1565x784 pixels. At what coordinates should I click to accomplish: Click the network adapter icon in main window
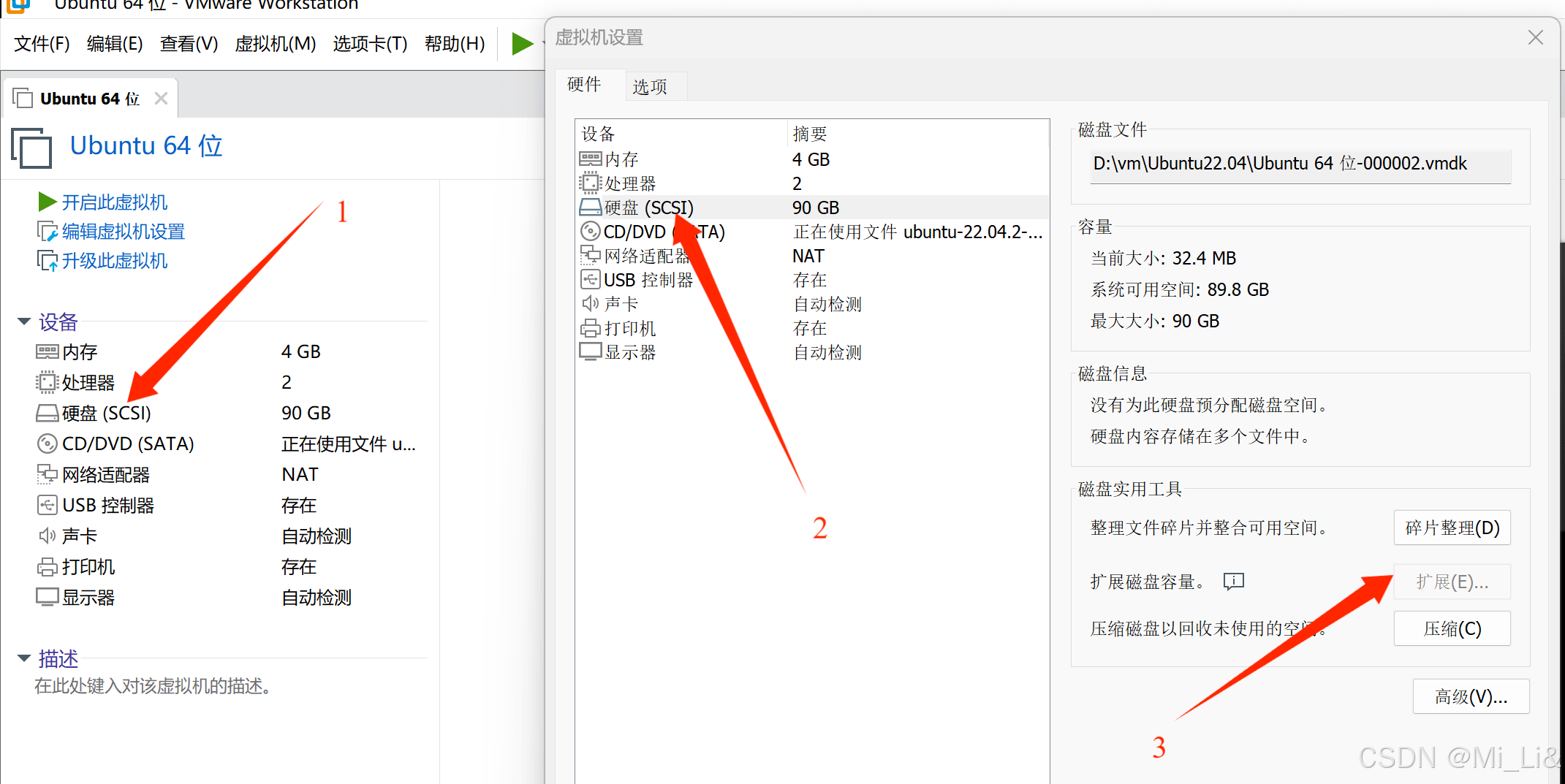point(47,474)
